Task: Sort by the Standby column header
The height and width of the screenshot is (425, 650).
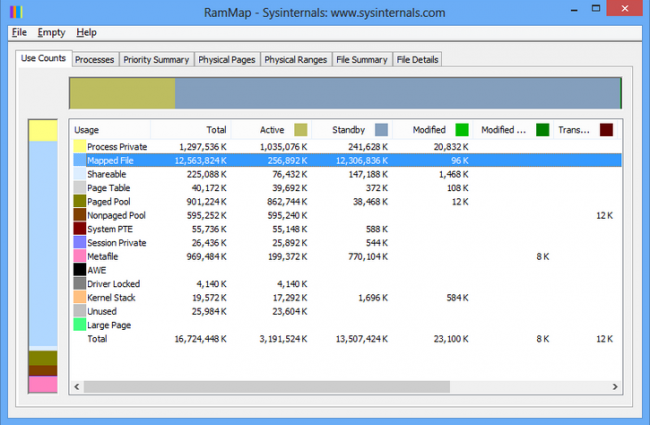Action: pyautogui.click(x=352, y=130)
